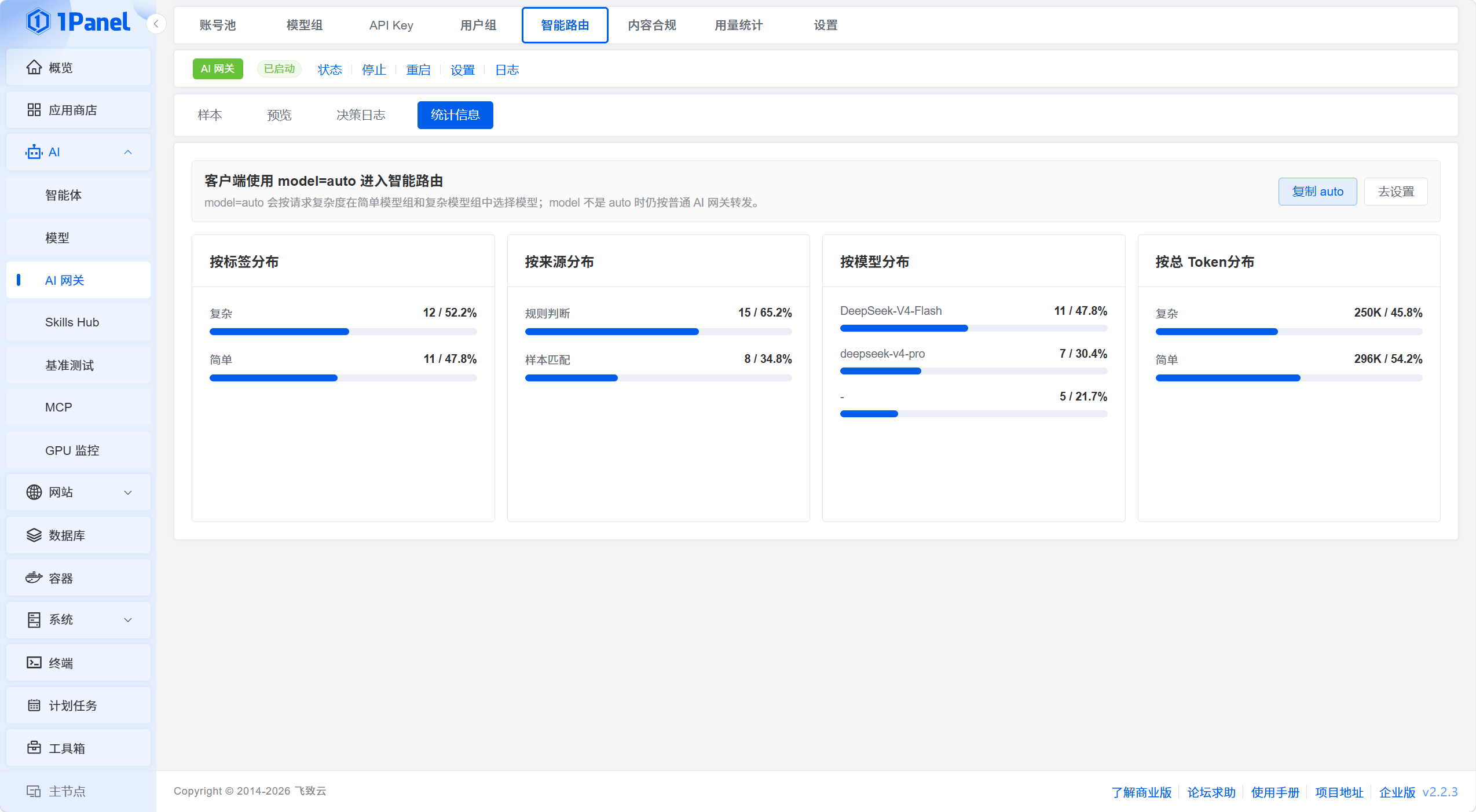Click DeepSeek-V4-Flash progress bar

pyautogui.click(x=973, y=328)
